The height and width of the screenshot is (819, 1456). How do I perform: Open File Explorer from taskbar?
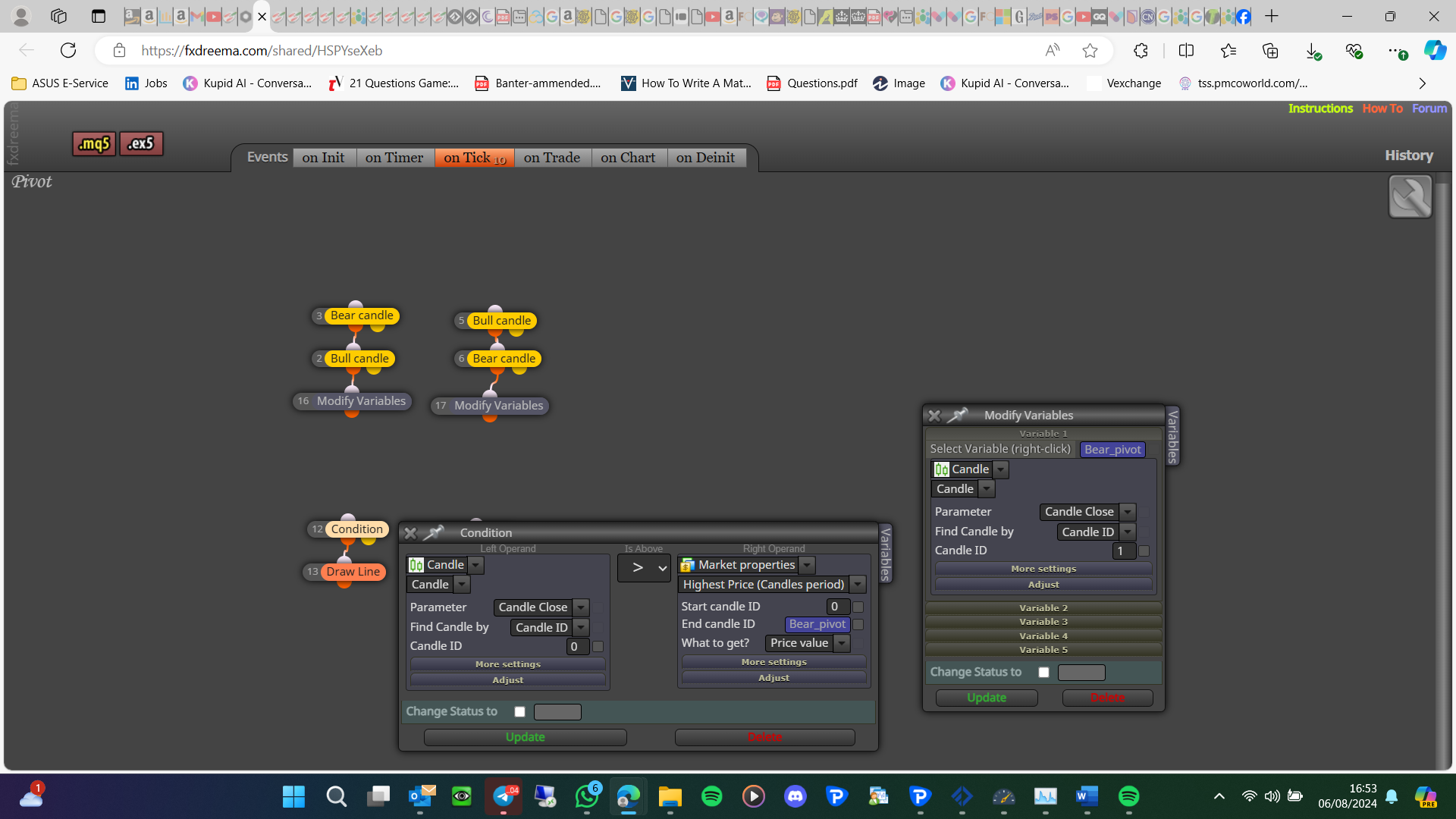(x=670, y=796)
